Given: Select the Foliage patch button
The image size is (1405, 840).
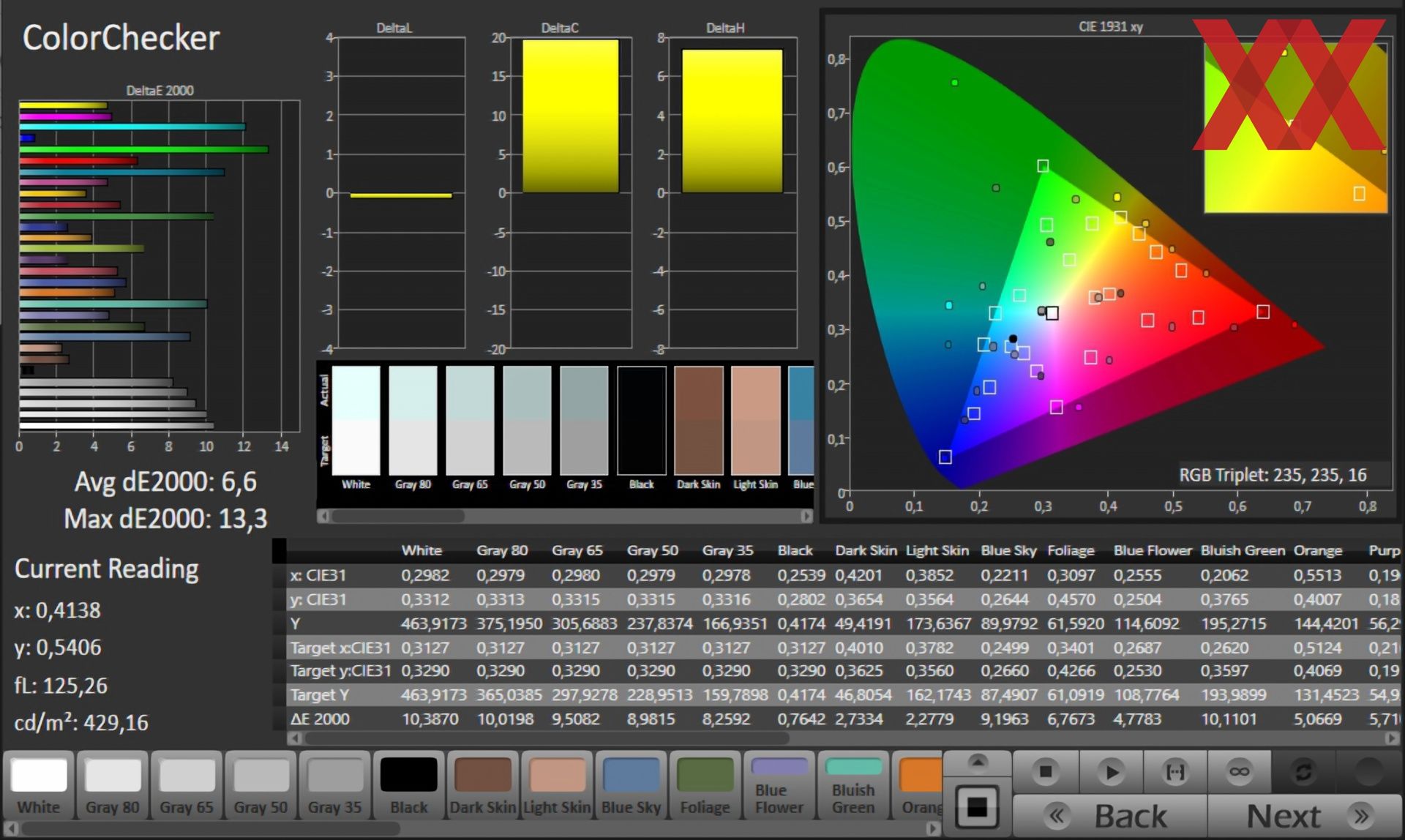Looking at the screenshot, I should 705,786.
